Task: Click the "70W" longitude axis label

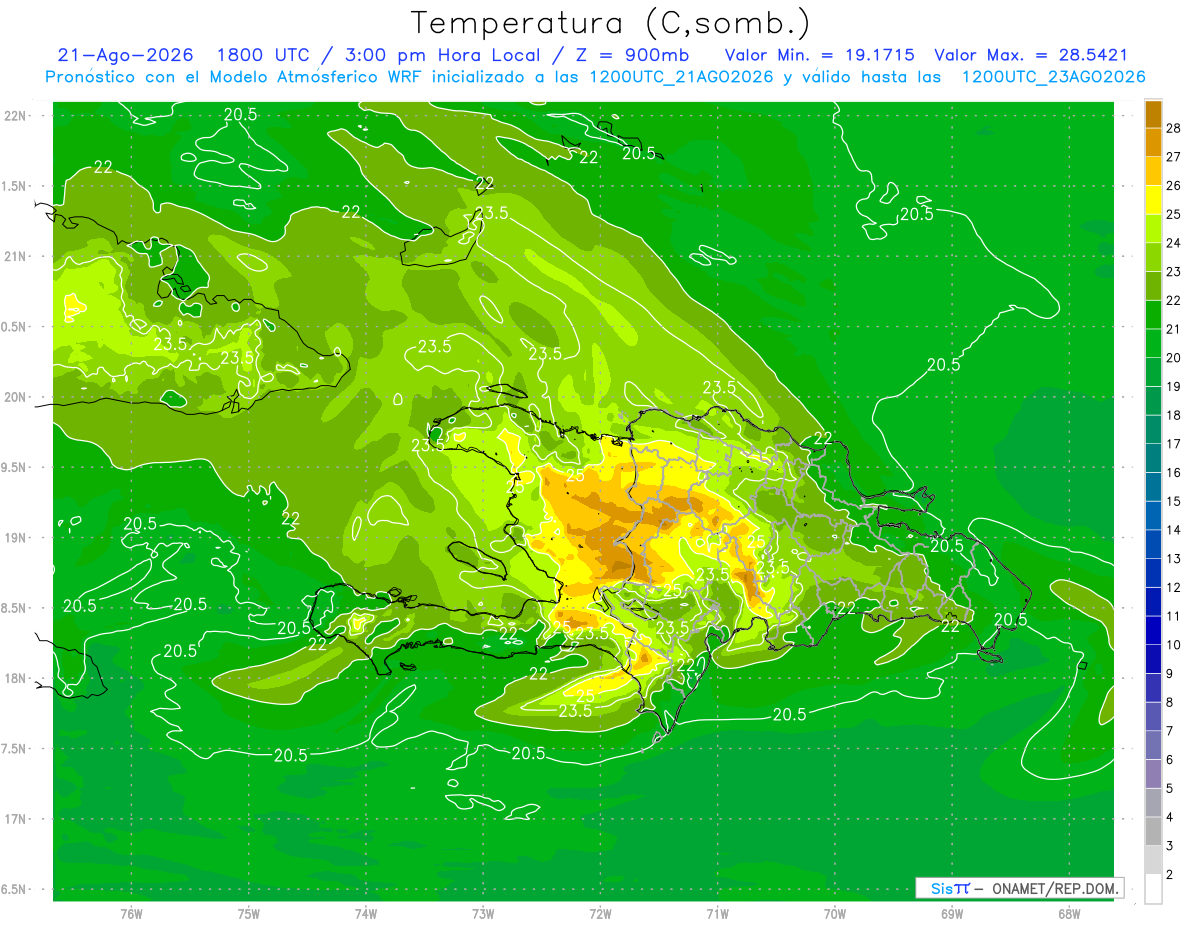Action: pos(835,913)
